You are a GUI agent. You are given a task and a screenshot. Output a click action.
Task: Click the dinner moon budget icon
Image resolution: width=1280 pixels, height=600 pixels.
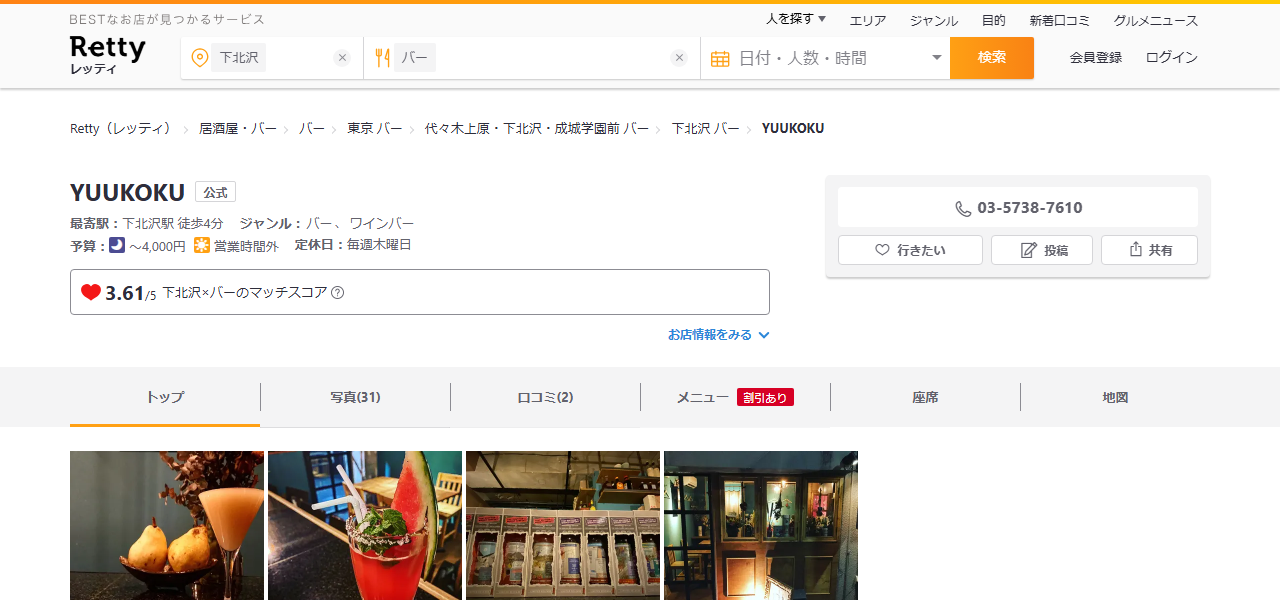pos(117,245)
